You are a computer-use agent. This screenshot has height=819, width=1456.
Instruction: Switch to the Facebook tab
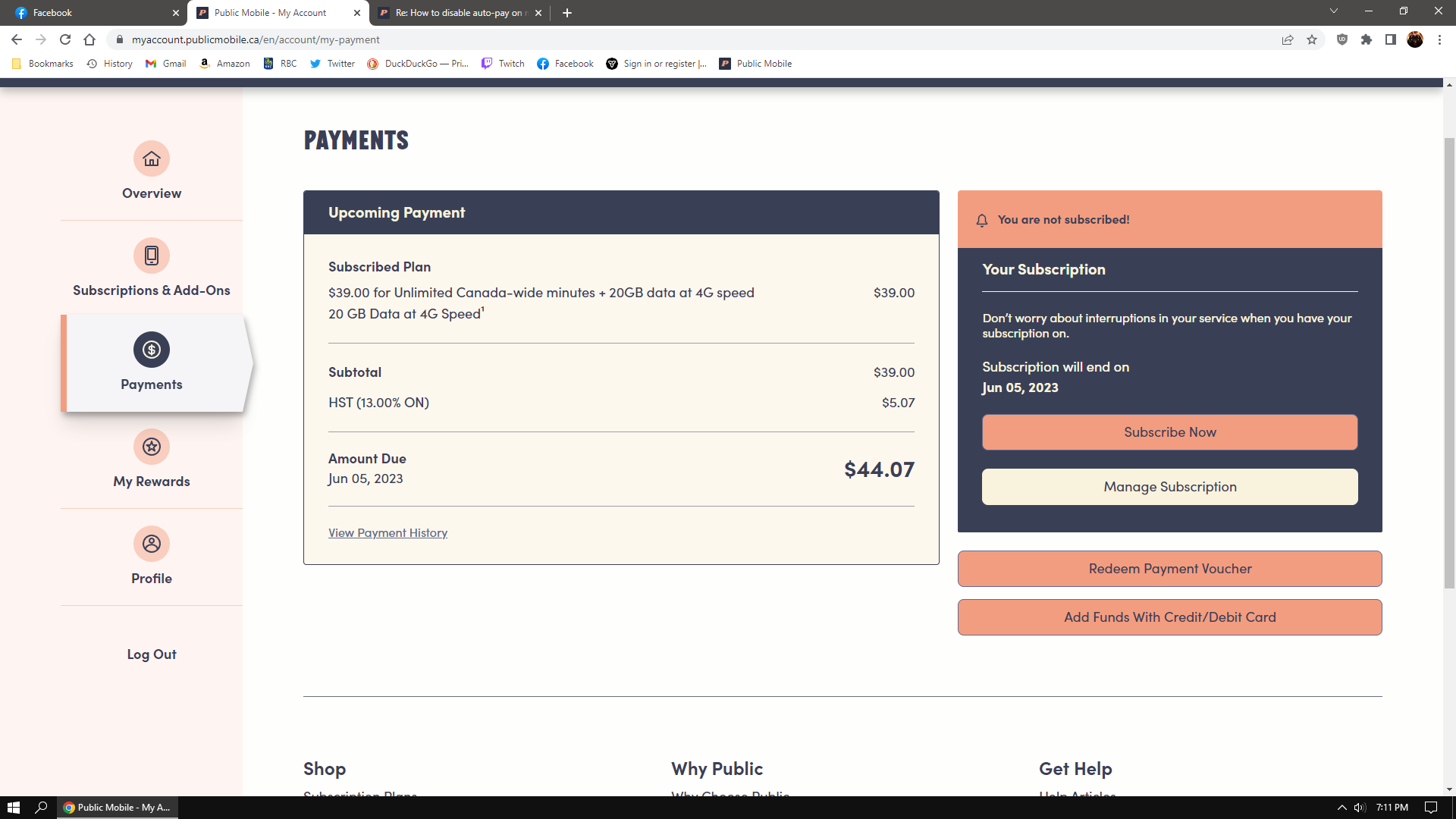coord(91,13)
